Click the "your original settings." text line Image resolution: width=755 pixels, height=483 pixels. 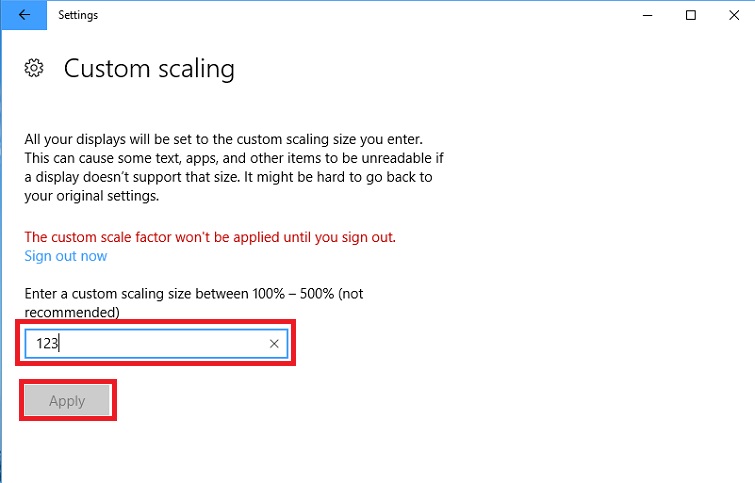click(x=92, y=196)
